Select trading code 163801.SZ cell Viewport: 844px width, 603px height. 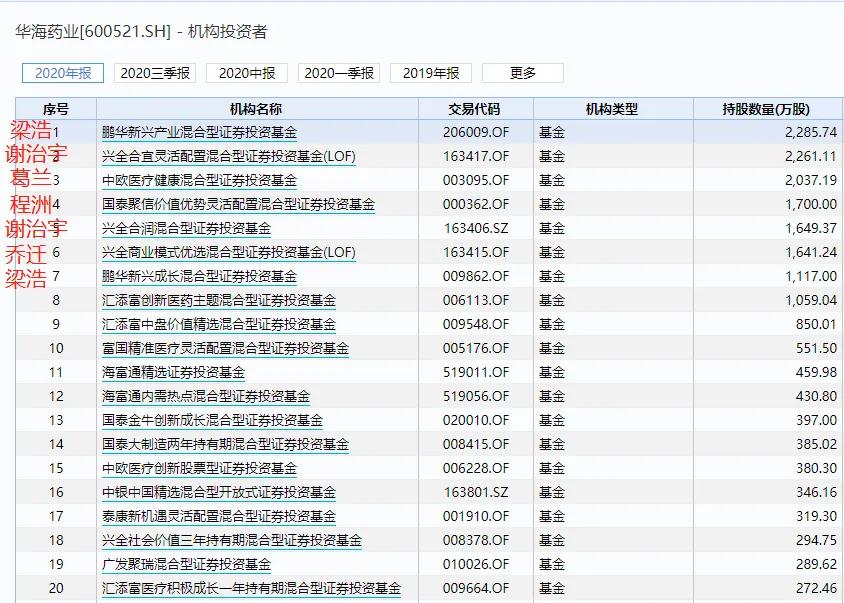pyautogui.click(x=476, y=492)
